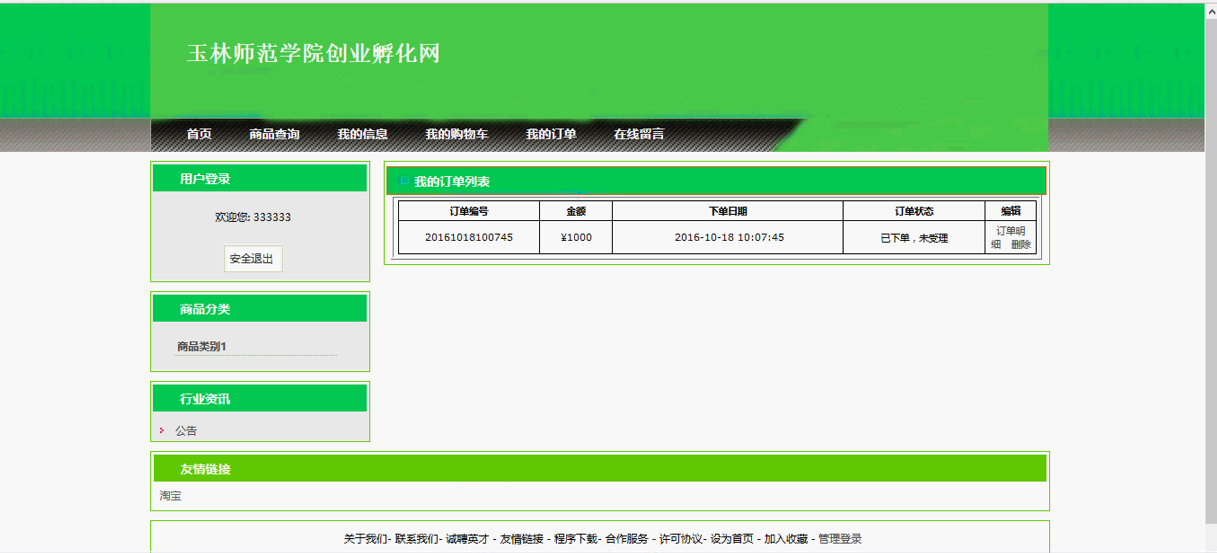The image size is (1217, 553).
Task: Click the 订单编号 column header
Action: (x=469, y=211)
